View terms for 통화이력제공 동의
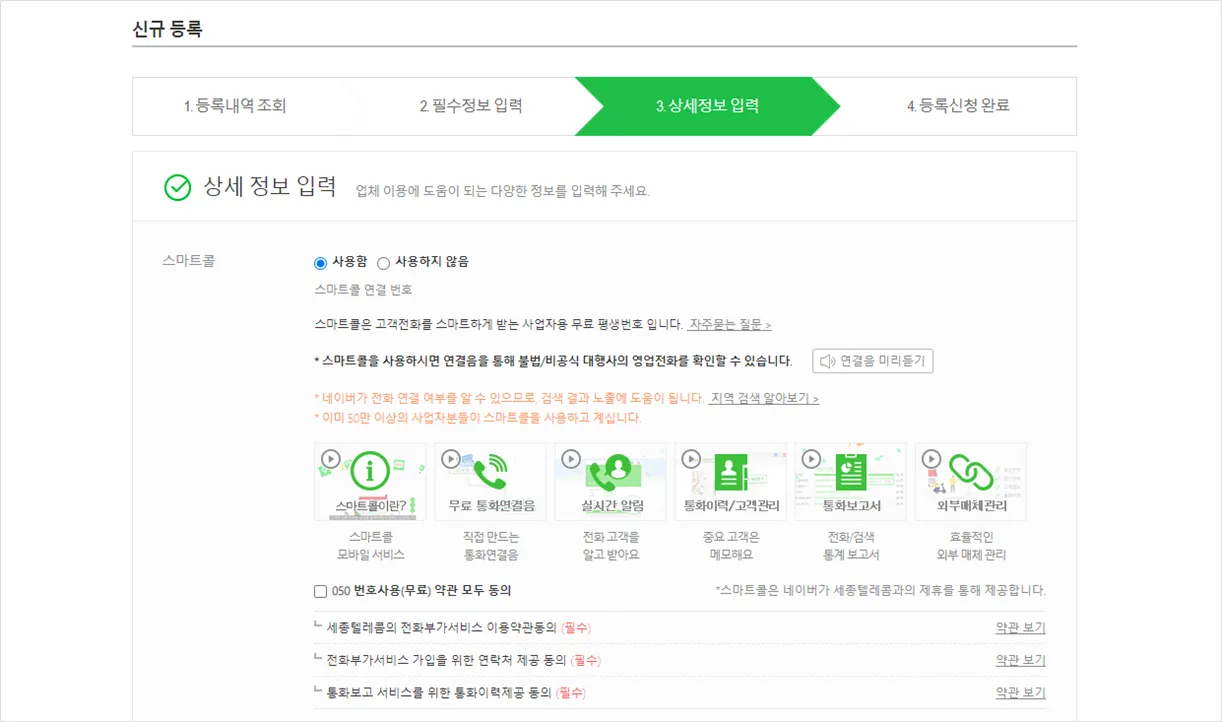 tap(1020, 693)
